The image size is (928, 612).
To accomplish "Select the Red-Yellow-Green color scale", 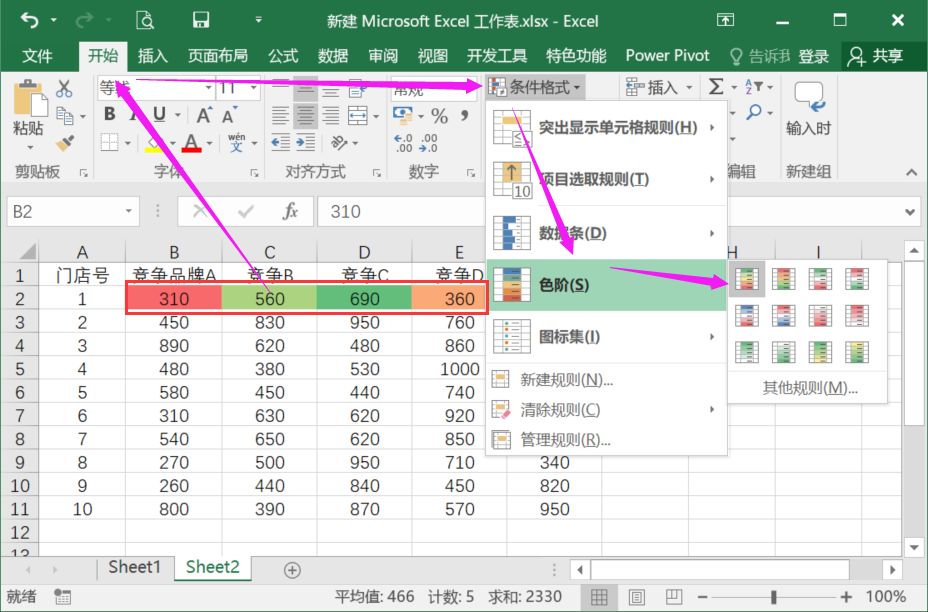I will 784,279.
